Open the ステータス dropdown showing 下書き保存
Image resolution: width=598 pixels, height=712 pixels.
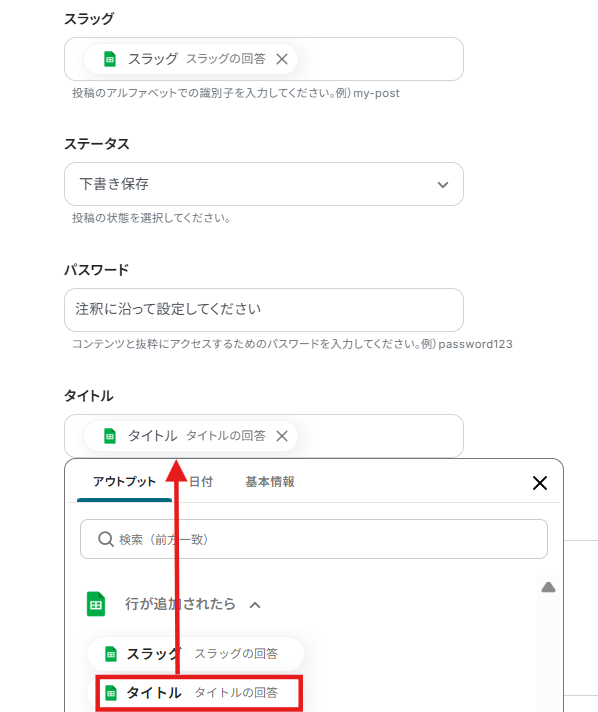tap(264, 184)
